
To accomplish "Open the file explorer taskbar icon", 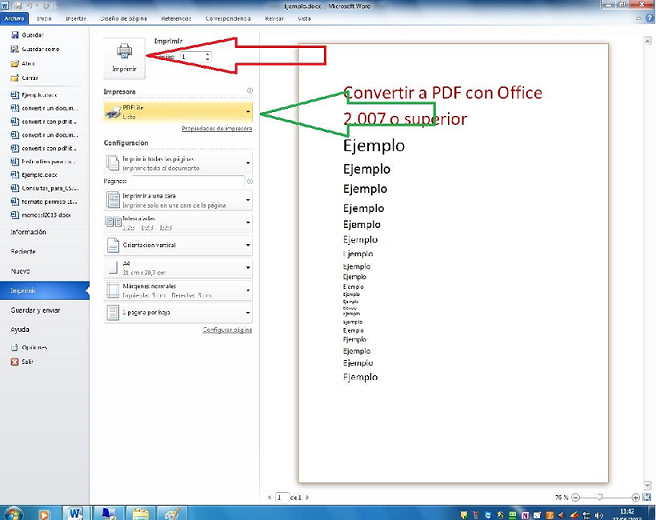I will pos(141,514).
